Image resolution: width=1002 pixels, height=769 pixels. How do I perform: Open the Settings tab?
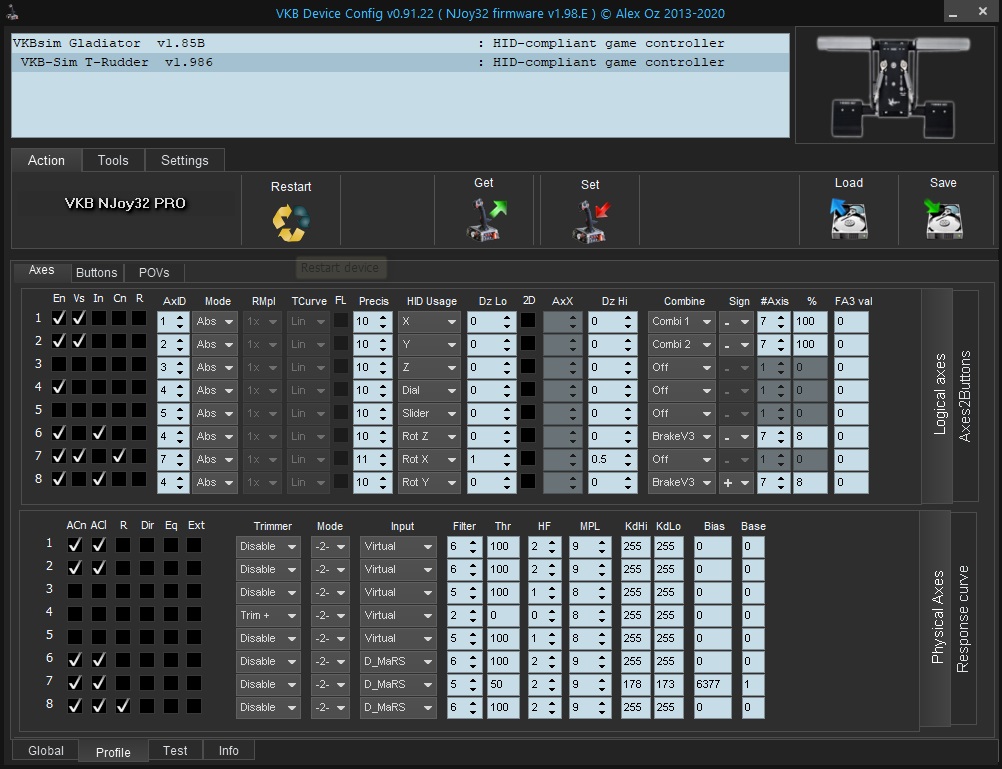point(185,160)
